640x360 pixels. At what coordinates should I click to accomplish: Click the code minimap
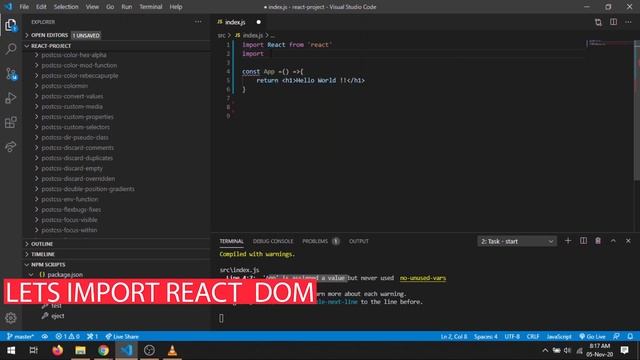[x=610, y=42]
